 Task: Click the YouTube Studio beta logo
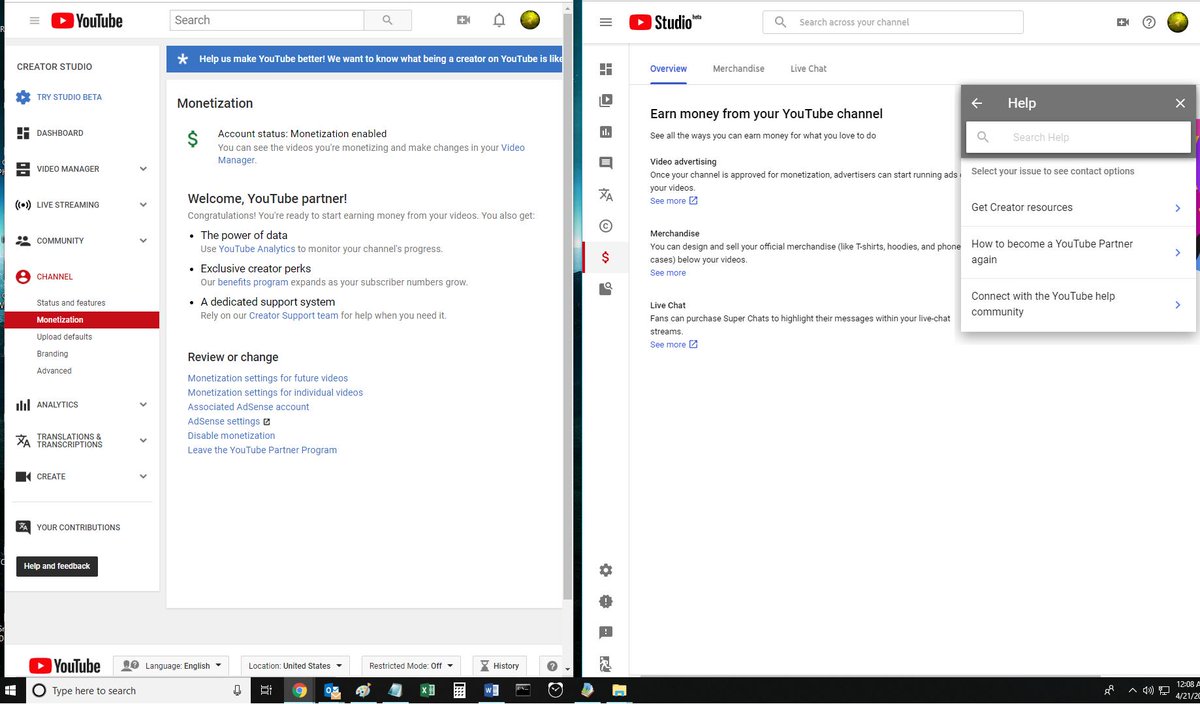665,22
